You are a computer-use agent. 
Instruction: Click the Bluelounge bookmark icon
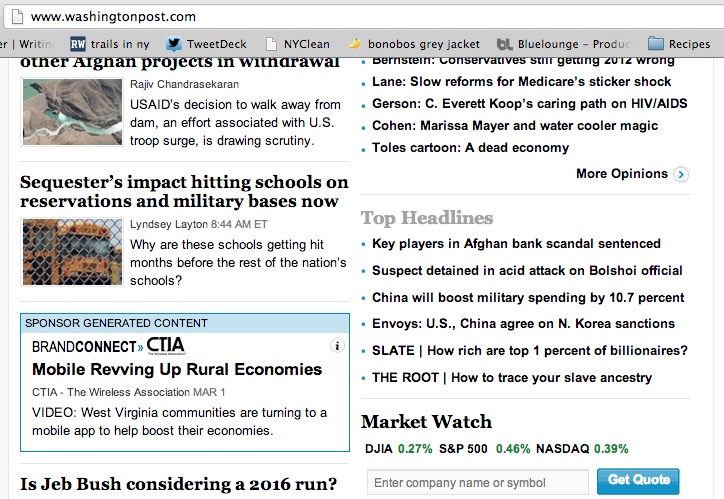(505, 44)
